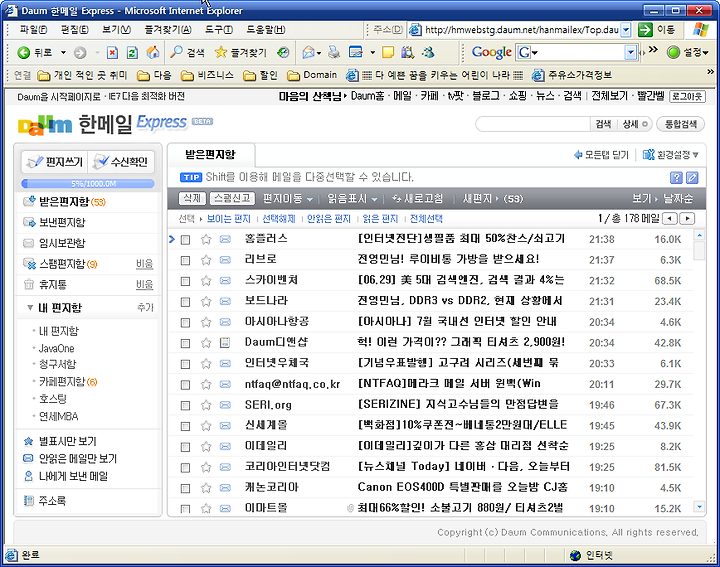Star the 리브로 email

pos(206,260)
